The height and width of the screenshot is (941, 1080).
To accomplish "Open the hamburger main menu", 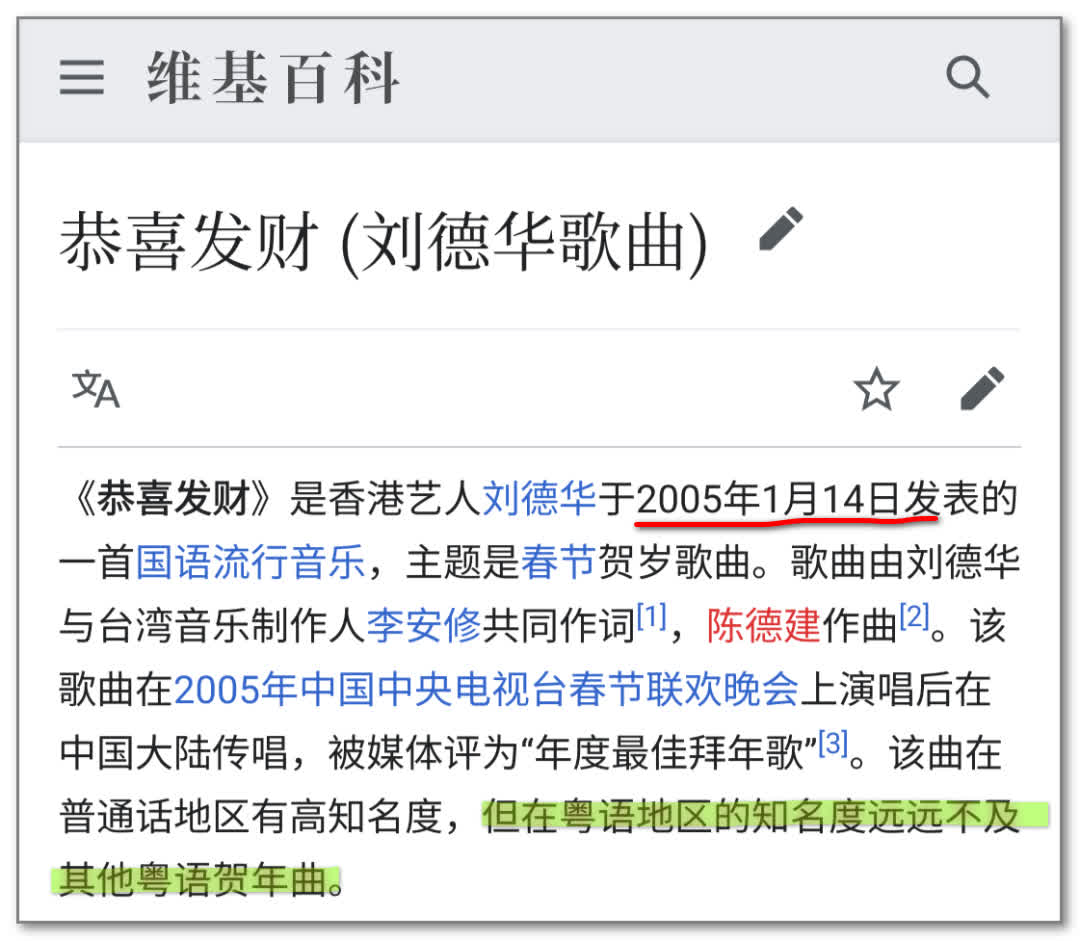I will point(82,78).
